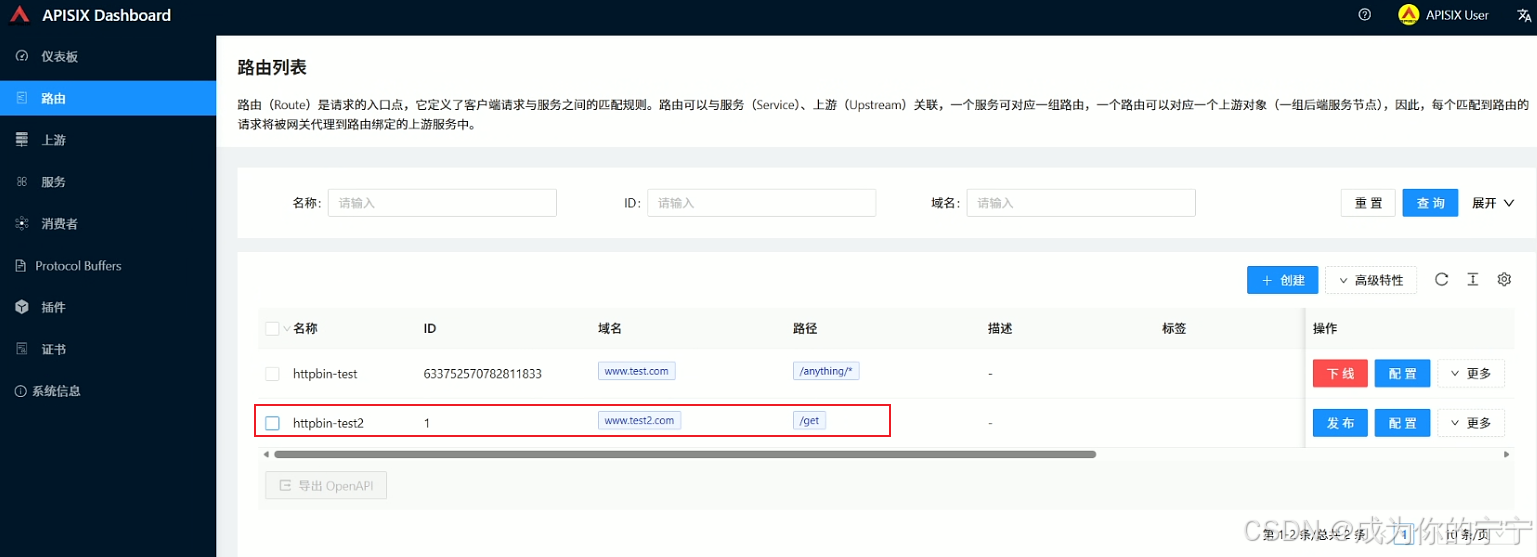Screen dimensions: 1537x557
Task: Open the Protocol Buffers menu item
Action: pos(108,266)
